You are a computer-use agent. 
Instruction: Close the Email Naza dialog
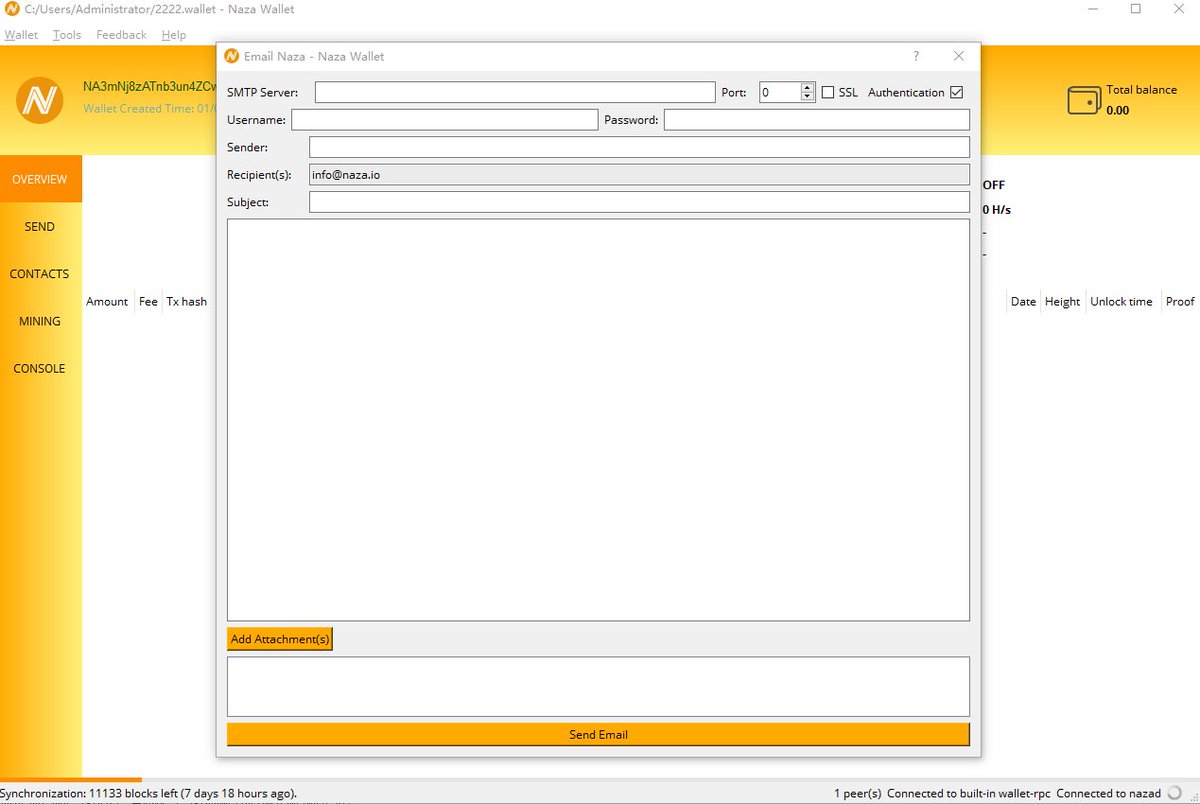(x=959, y=56)
